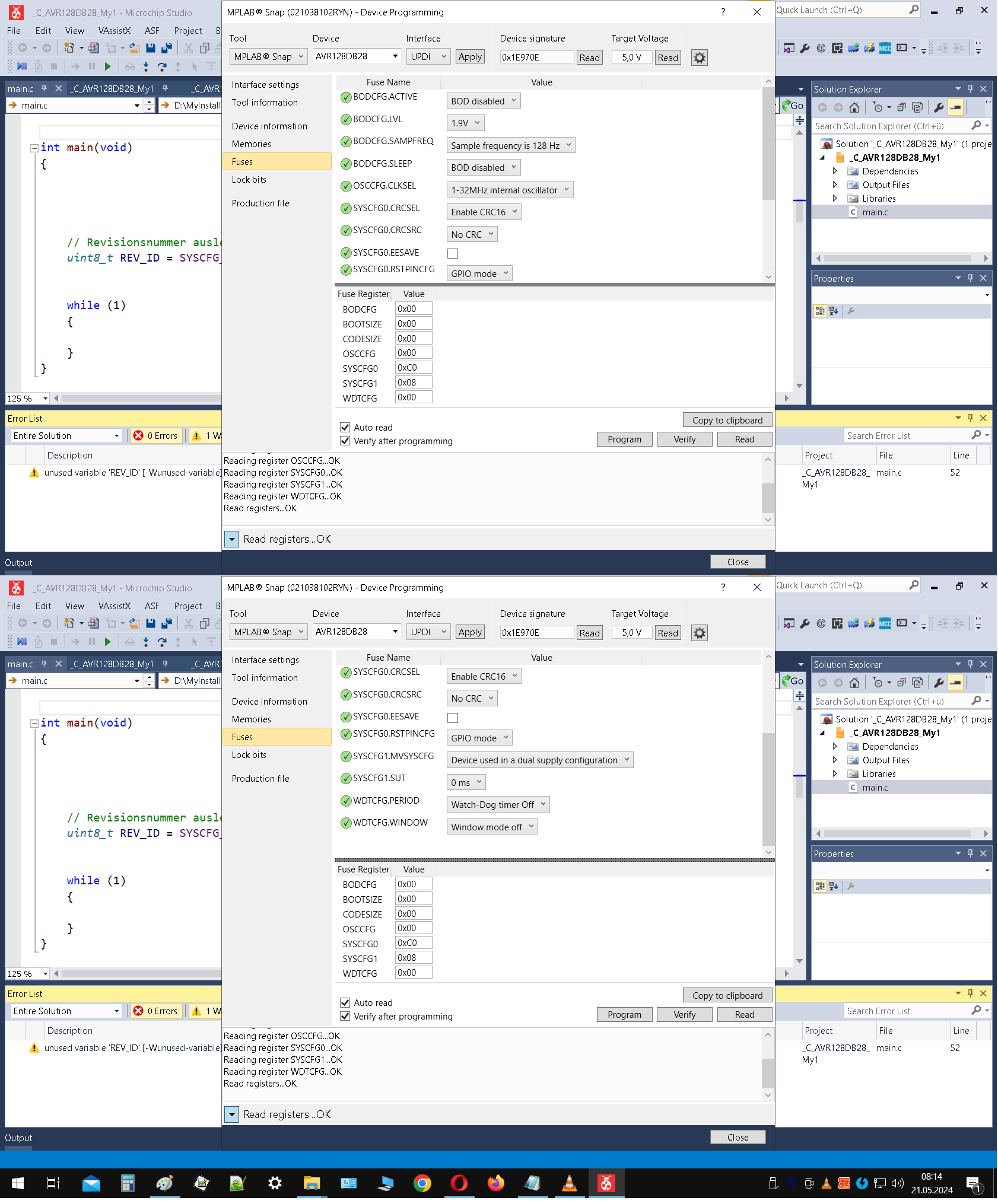Toggle Verify after programming in top screenshot

coord(345,441)
